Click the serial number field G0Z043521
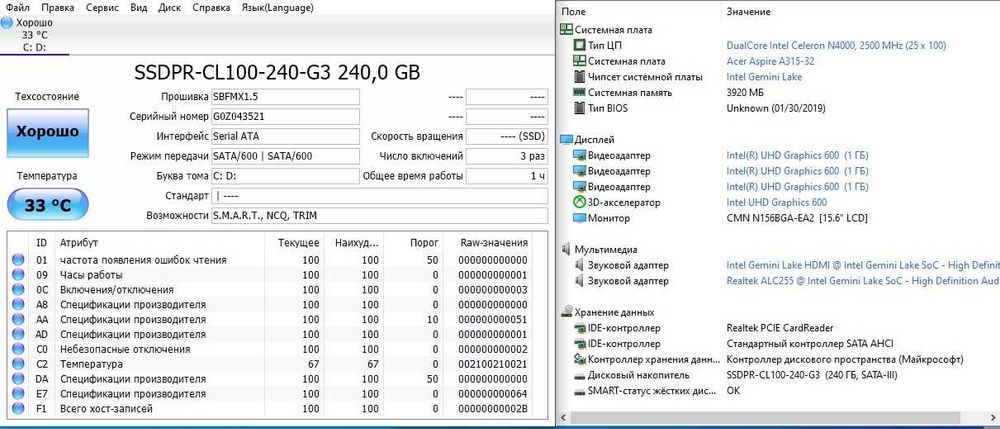This screenshot has height=429, width=1000. pyautogui.click(x=285, y=117)
